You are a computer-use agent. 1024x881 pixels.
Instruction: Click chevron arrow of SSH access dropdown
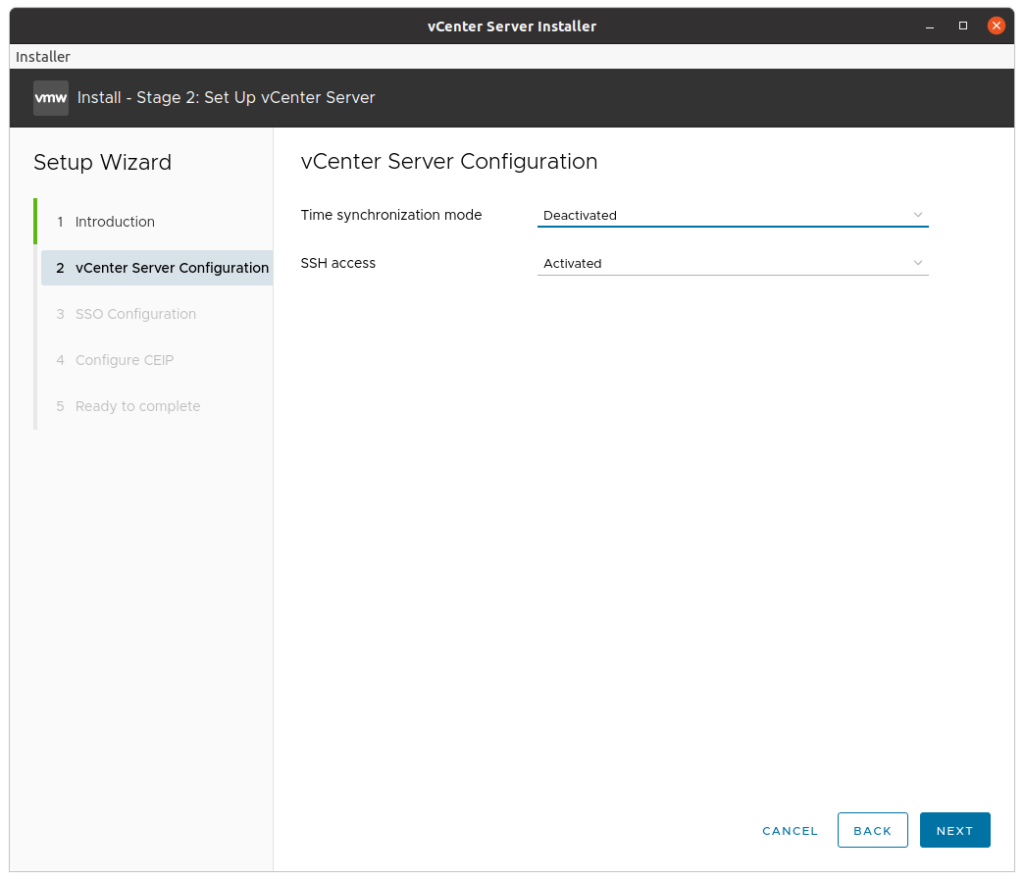pyautogui.click(x=918, y=263)
